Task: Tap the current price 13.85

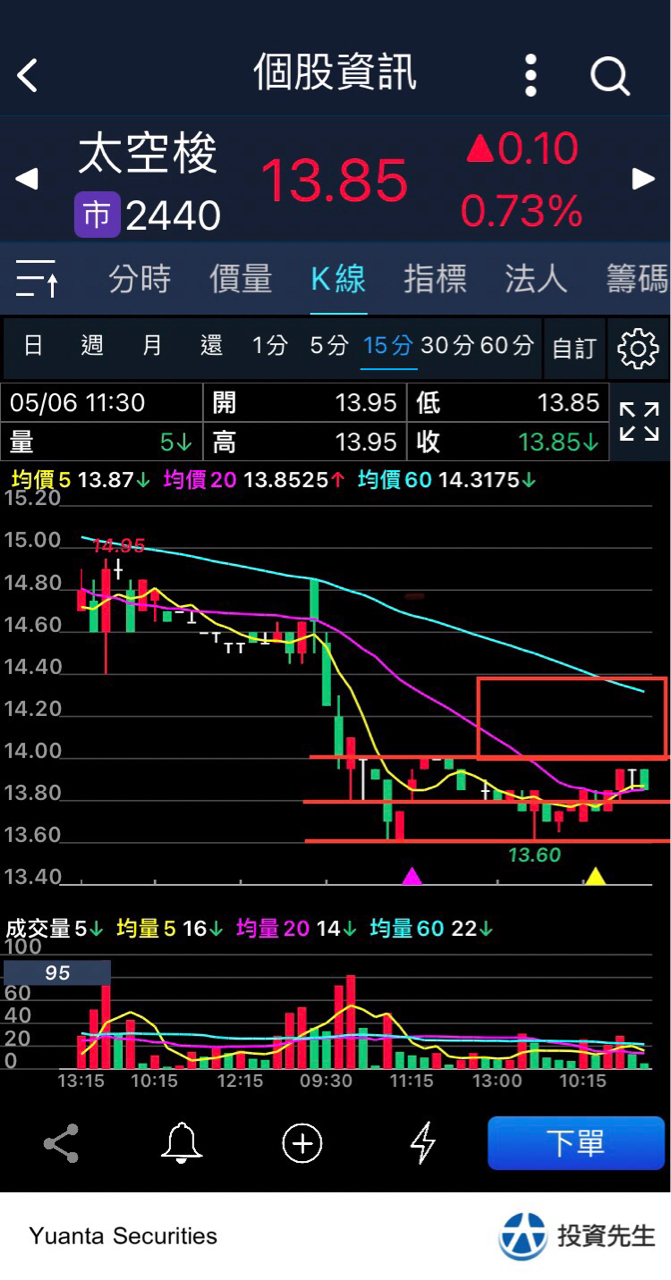Action: [x=334, y=181]
